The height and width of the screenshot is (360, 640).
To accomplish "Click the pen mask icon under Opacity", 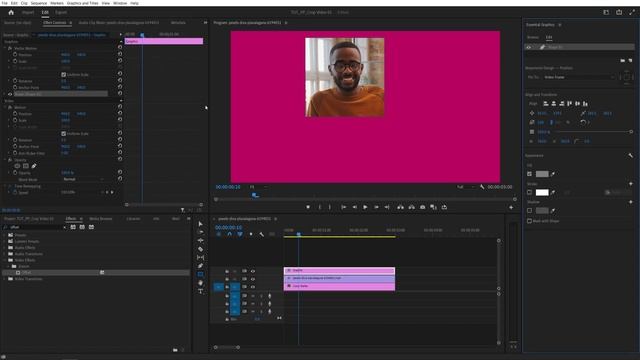I will (x=34, y=166).
